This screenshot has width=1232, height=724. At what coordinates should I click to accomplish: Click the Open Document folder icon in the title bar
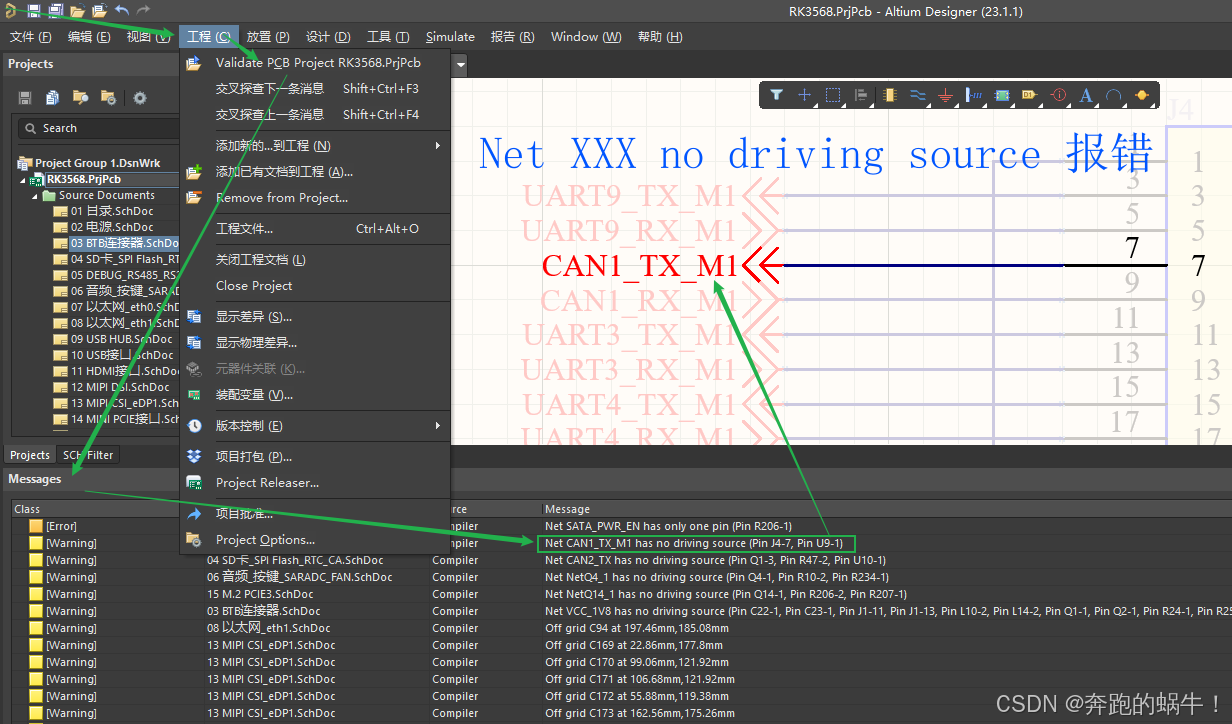(77, 11)
